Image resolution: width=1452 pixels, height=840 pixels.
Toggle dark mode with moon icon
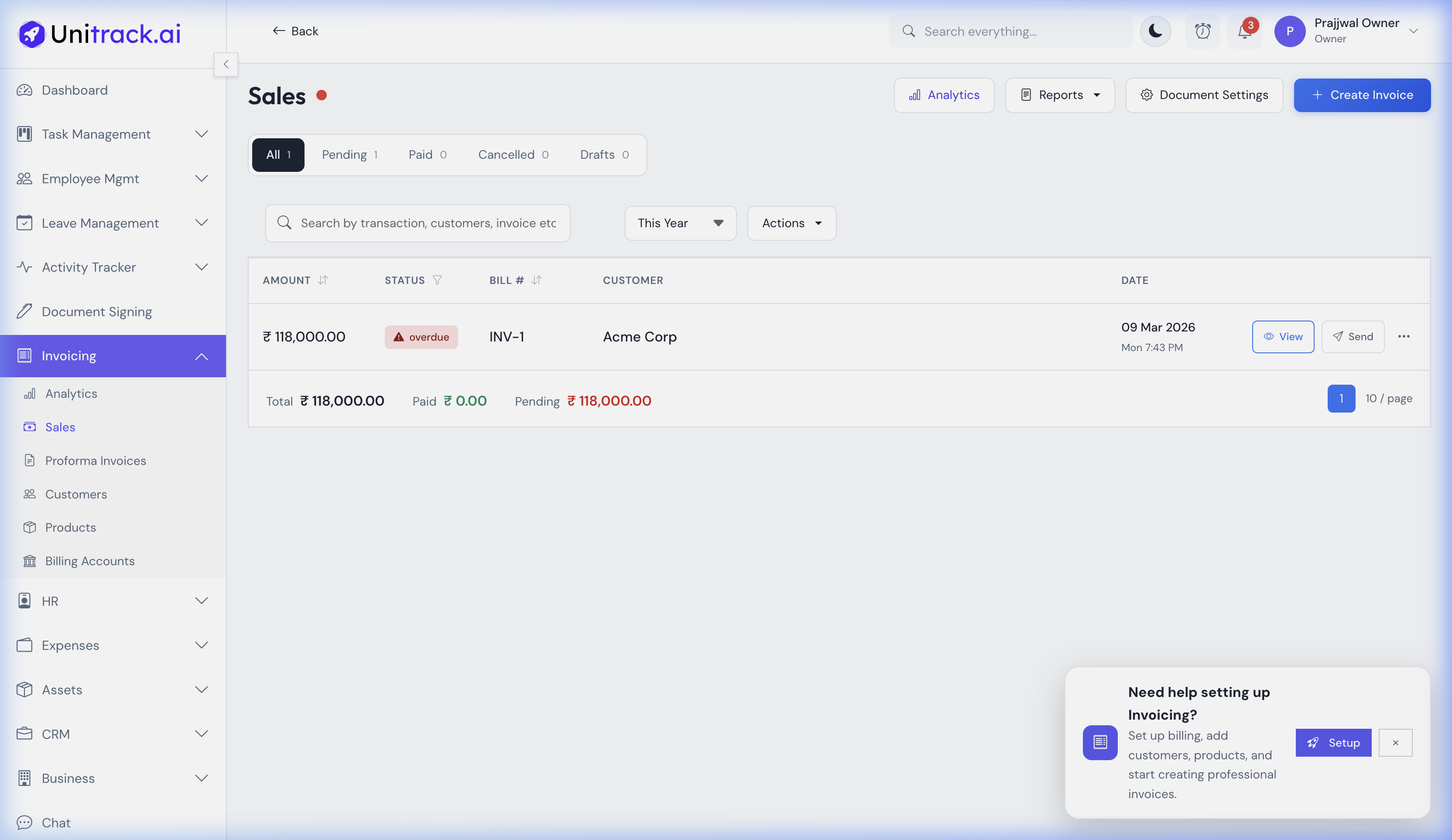1155,32
